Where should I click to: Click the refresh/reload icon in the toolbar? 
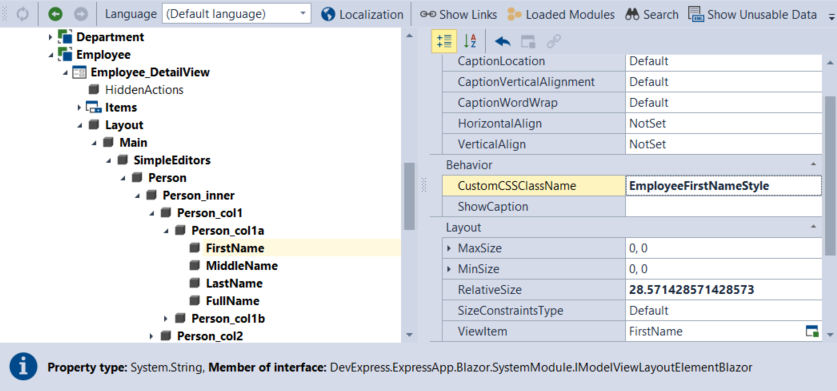click(x=22, y=14)
